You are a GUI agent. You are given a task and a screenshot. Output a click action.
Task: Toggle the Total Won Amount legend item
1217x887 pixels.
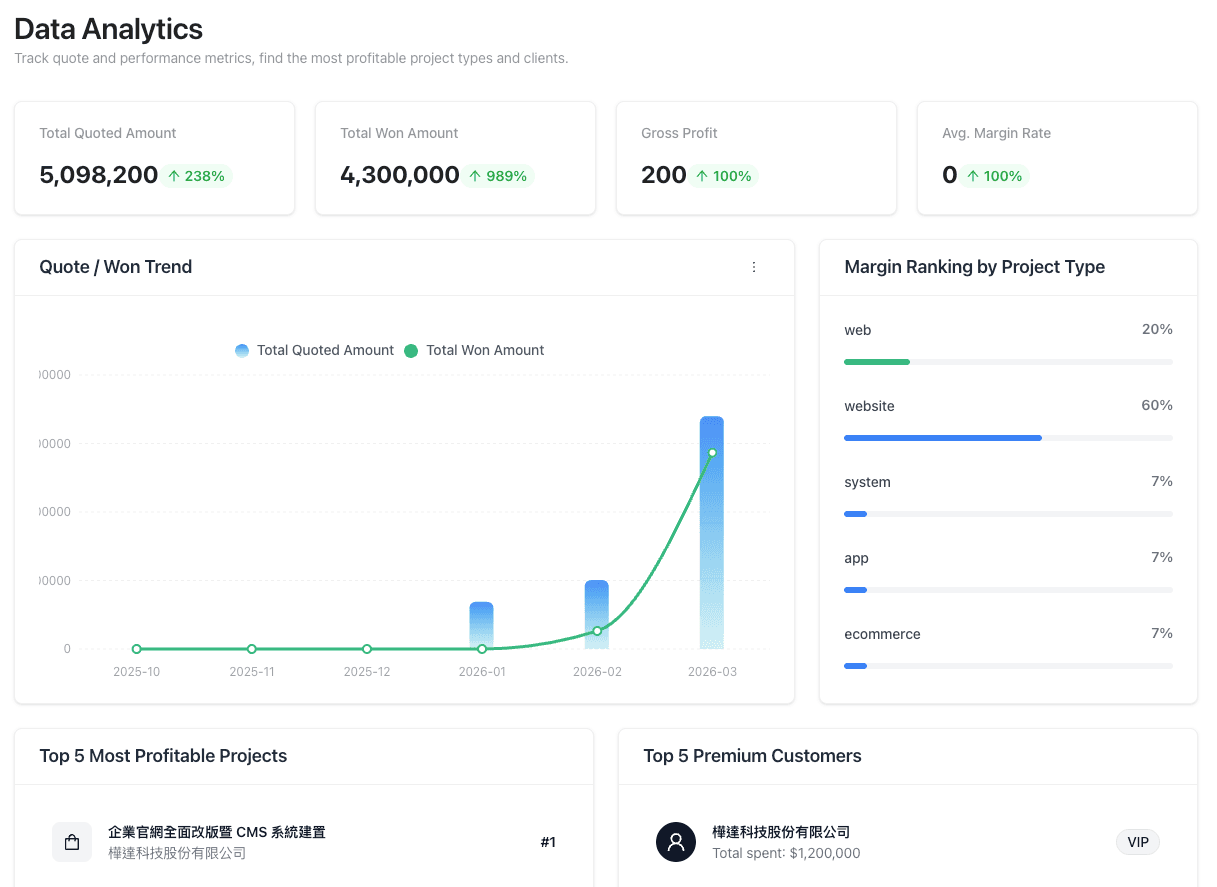tap(475, 350)
